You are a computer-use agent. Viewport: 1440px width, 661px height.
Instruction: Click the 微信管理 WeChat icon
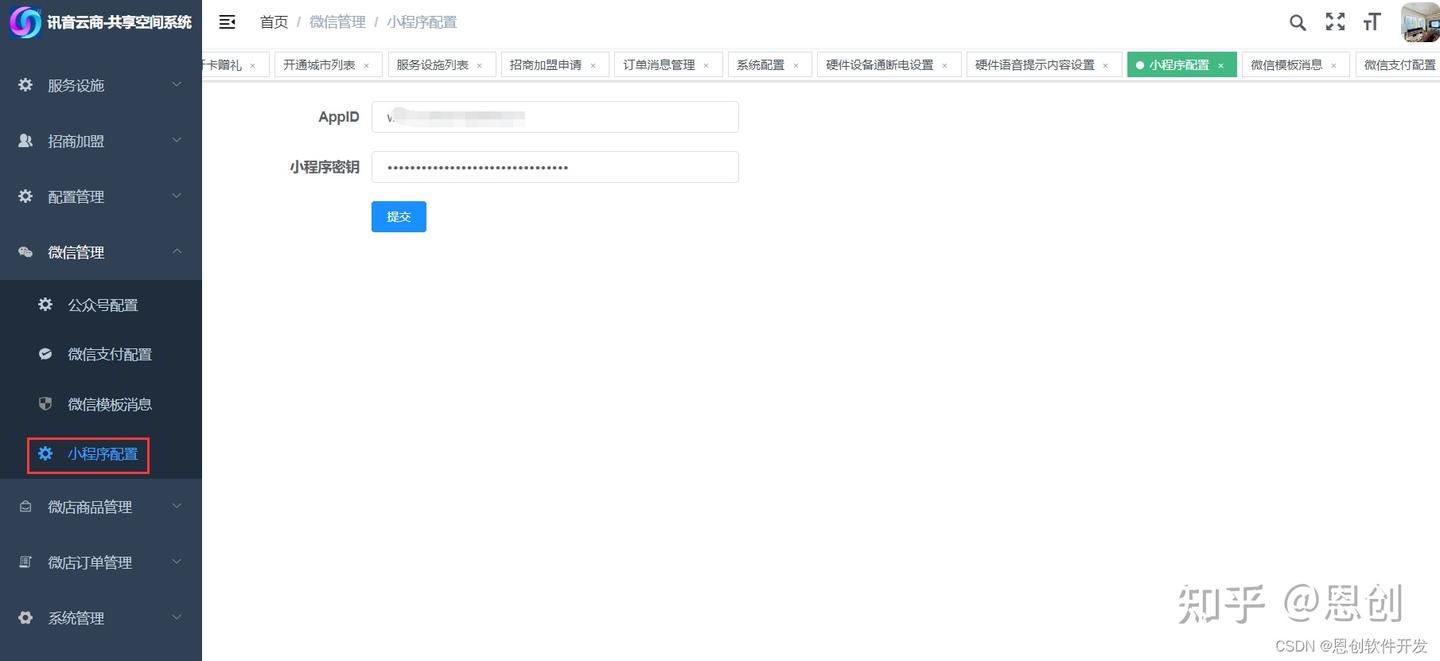tap(26, 253)
